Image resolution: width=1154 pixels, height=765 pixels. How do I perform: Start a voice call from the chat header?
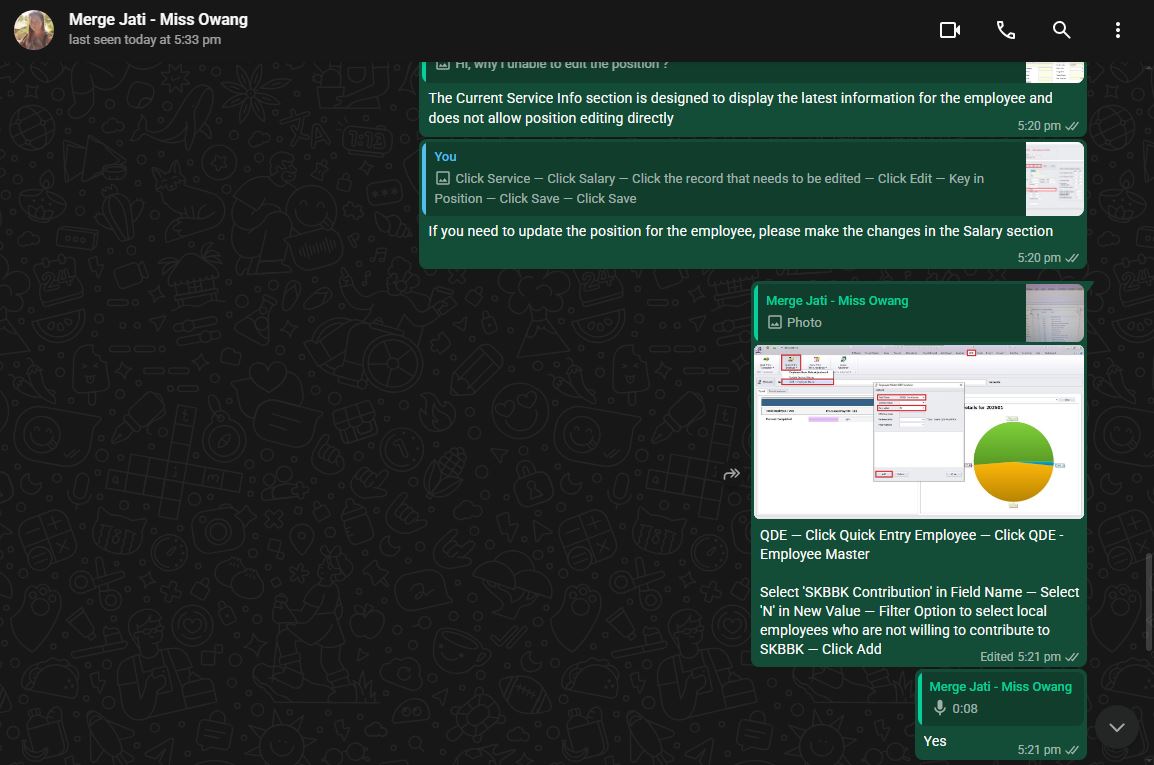(x=1005, y=30)
